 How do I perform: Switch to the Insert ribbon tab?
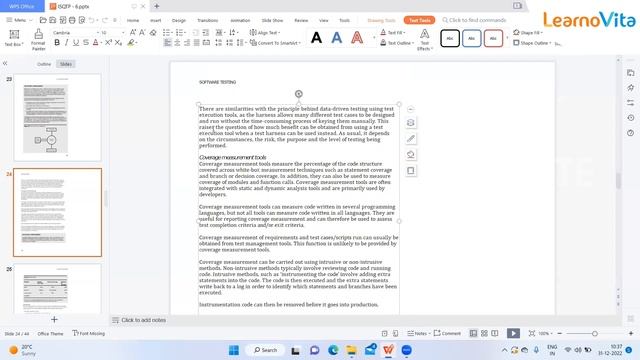[x=156, y=20]
